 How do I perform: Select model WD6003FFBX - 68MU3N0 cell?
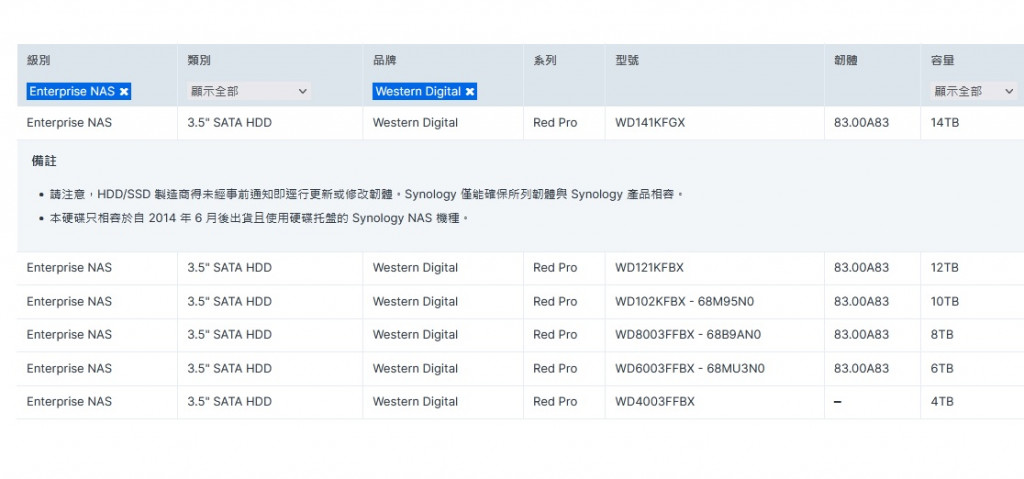[x=690, y=369]
